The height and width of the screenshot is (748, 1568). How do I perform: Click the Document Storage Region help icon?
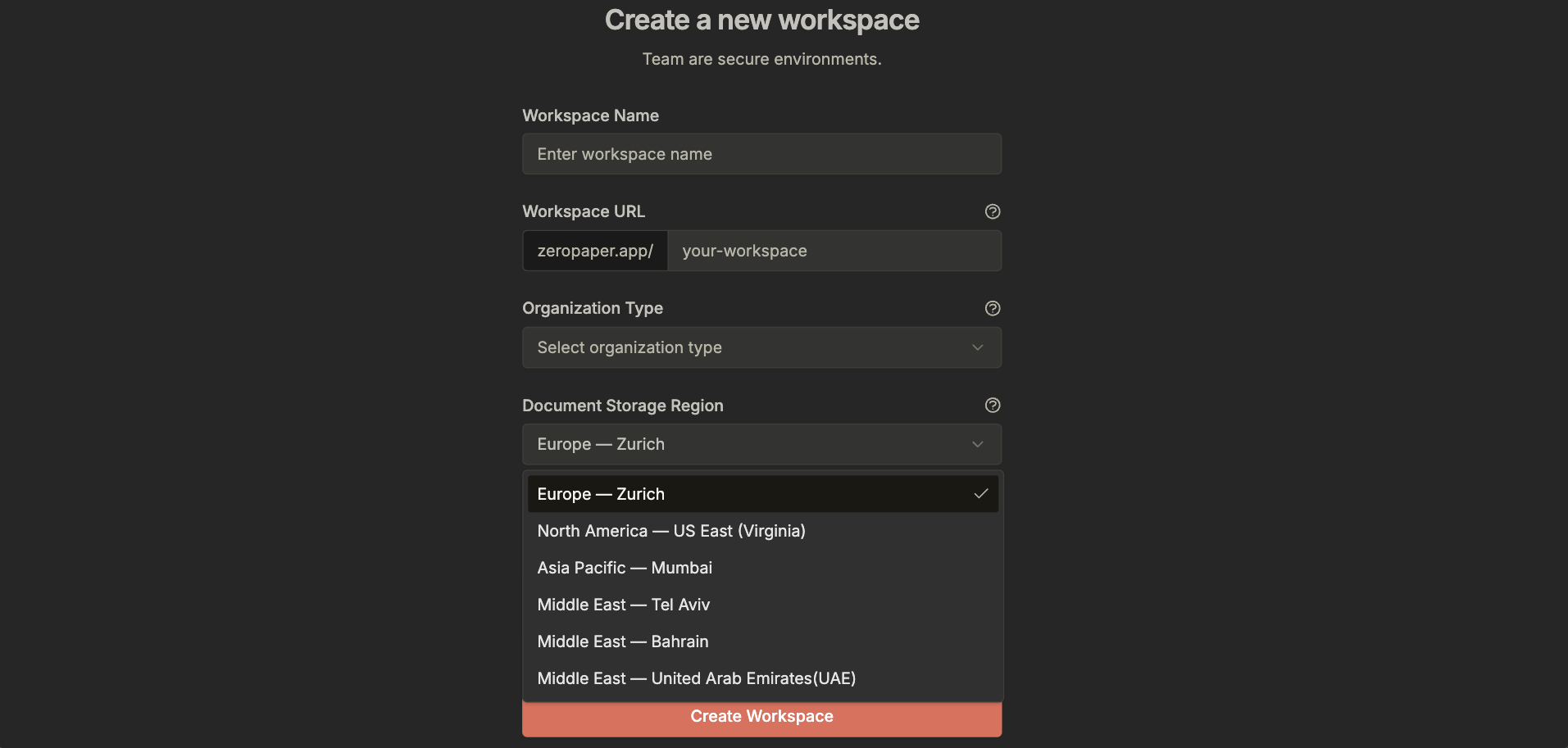[x=992, y=405]
